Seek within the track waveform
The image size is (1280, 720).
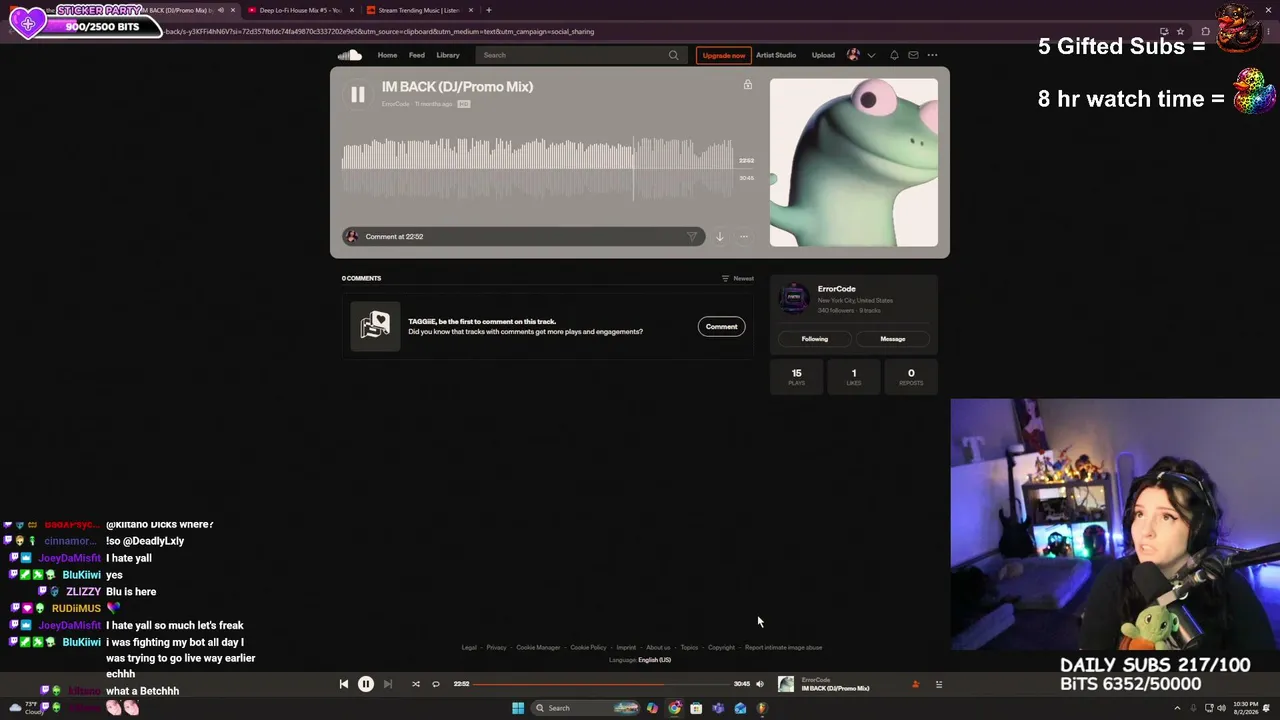(538, 169)
